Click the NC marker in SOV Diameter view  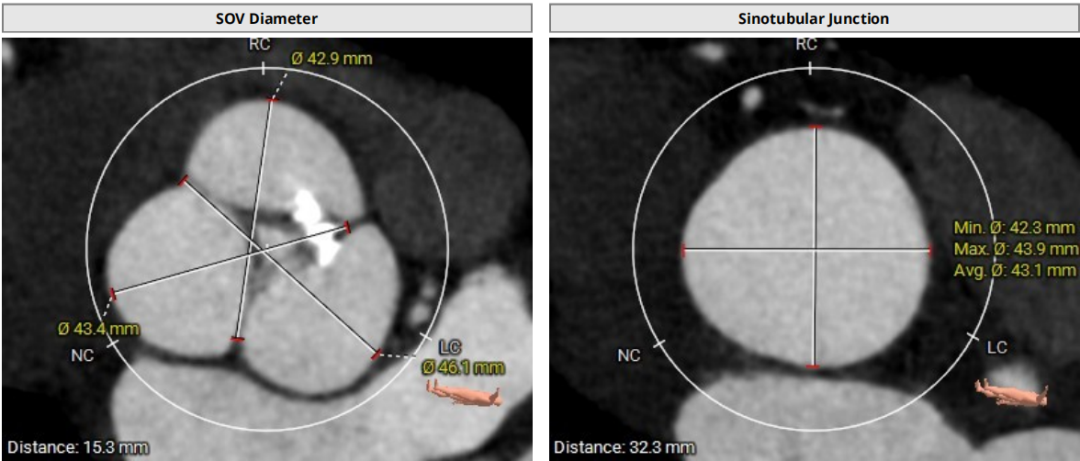pos(82,354)
